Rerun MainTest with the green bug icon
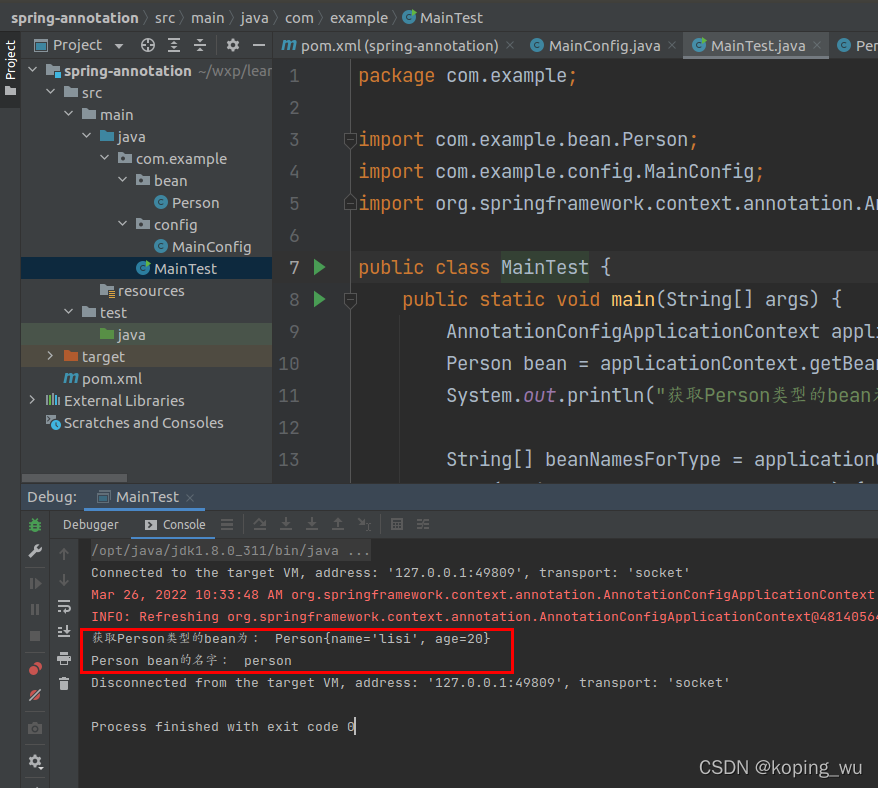The height and width of the screenshot is (788, 878). pyautogui.click(x=35, y=525)
